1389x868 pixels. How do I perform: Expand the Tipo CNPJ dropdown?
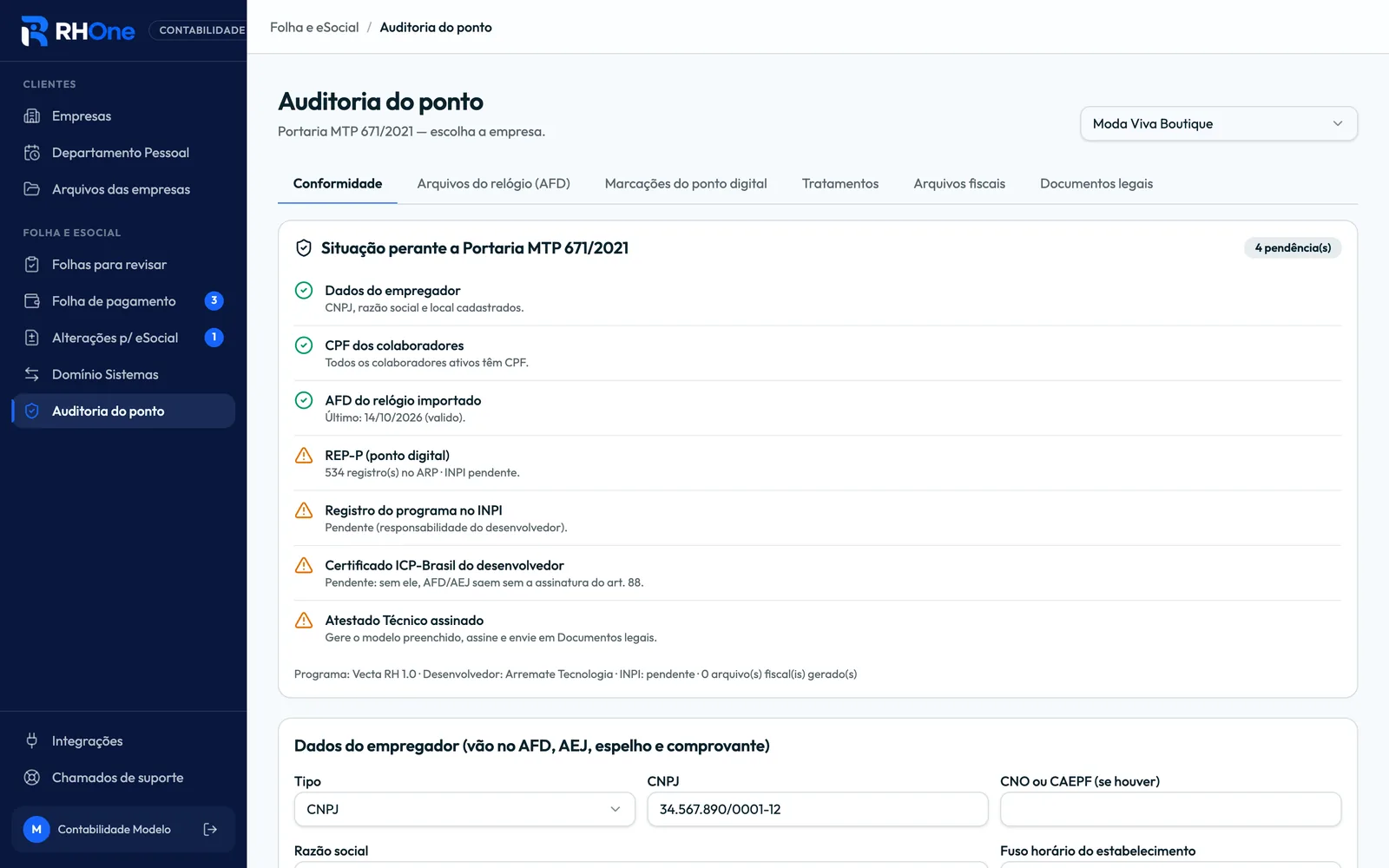tap(464, 810)
